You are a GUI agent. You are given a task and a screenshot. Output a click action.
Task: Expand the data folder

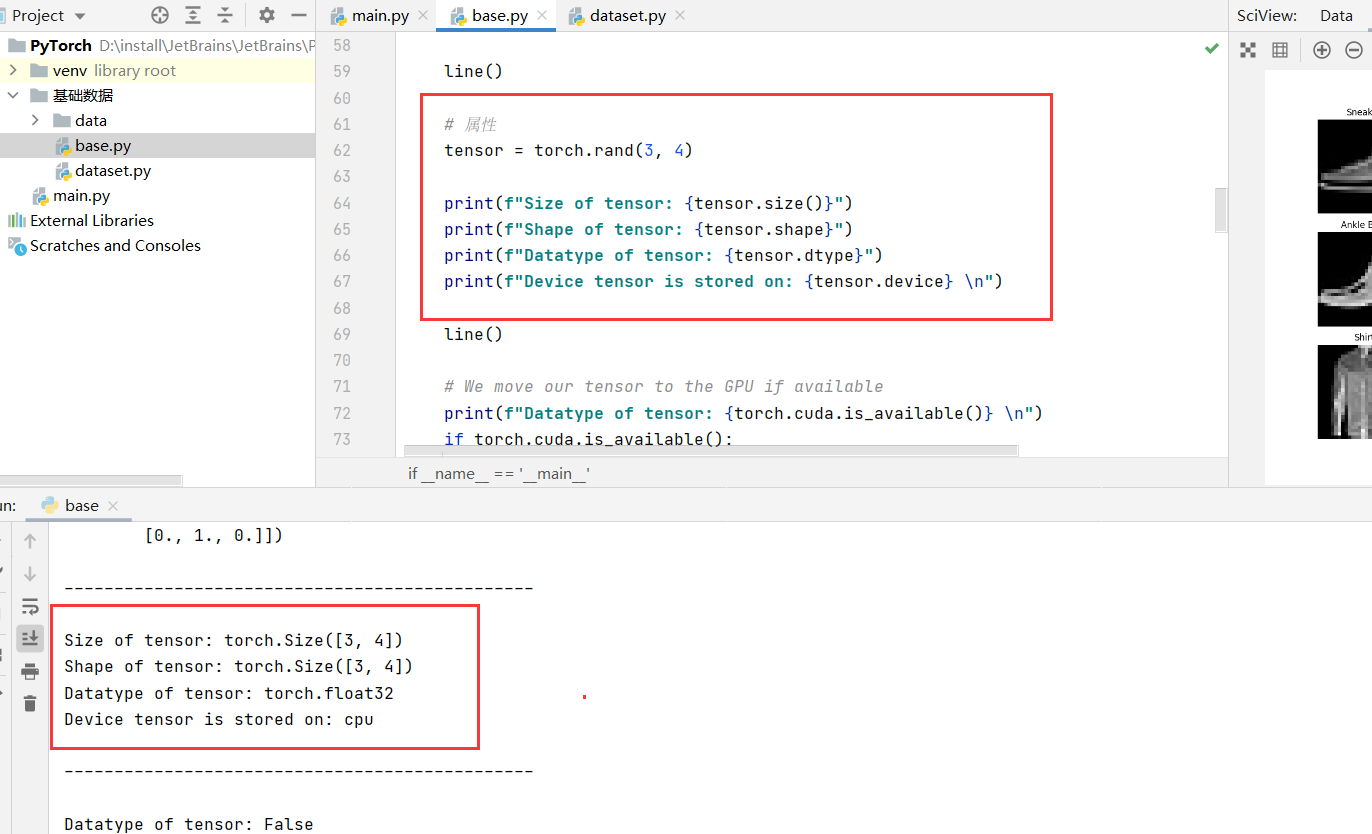(x=36, y=120)
